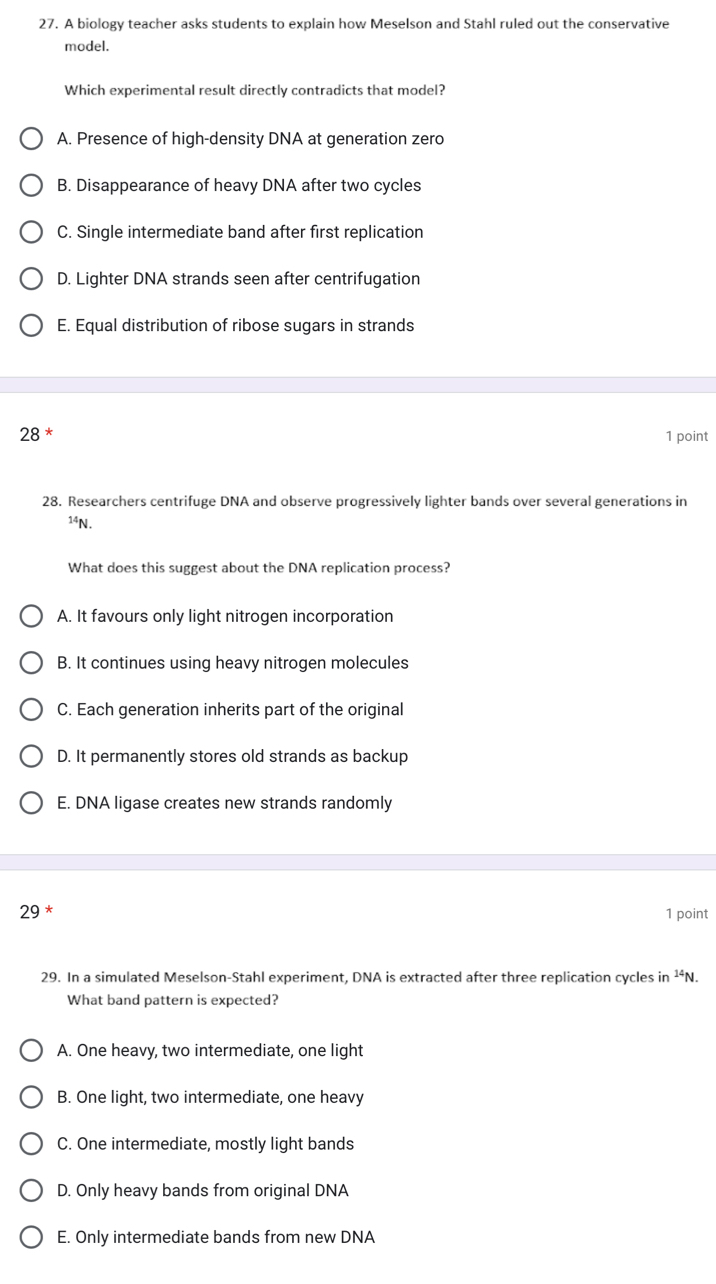Pick 'Each generation inherits part of the original'

pos(31,709)
